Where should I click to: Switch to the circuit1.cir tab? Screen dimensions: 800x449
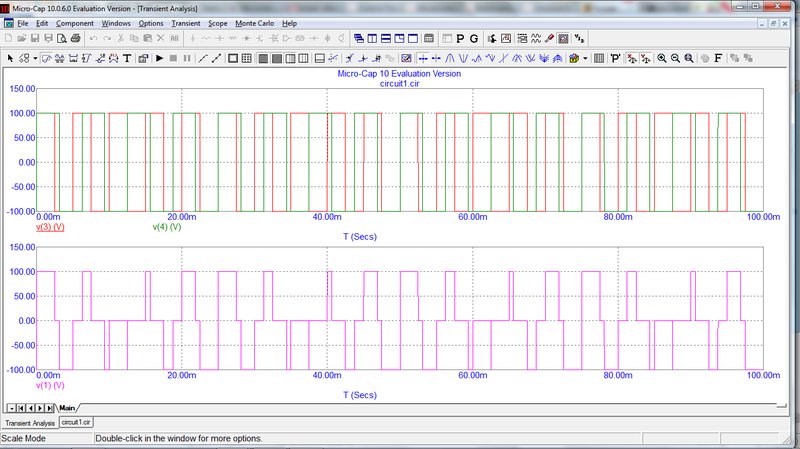pyautogui.click(x=76, y=423)
